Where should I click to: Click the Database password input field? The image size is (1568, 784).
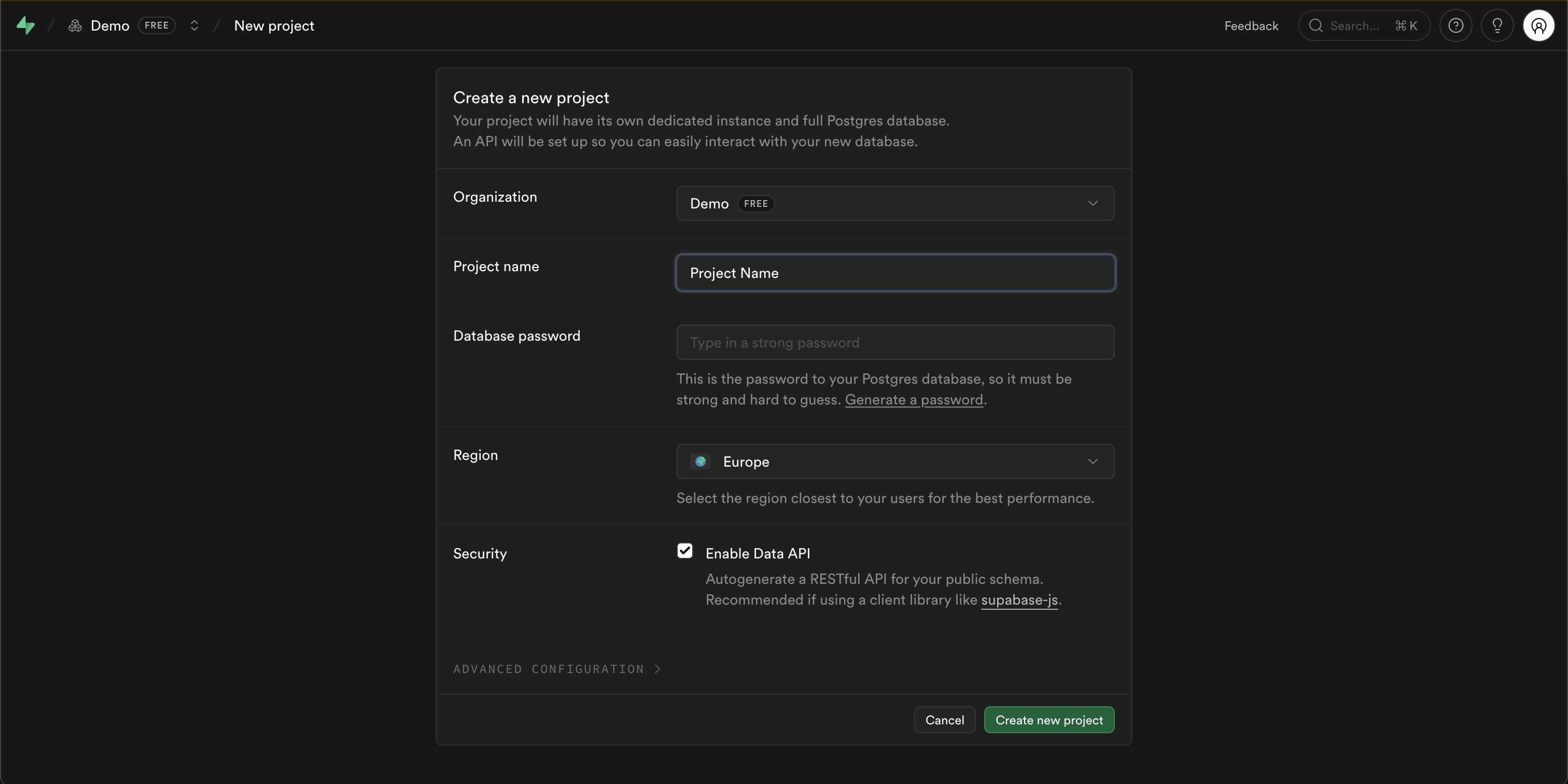click(895, 343)
